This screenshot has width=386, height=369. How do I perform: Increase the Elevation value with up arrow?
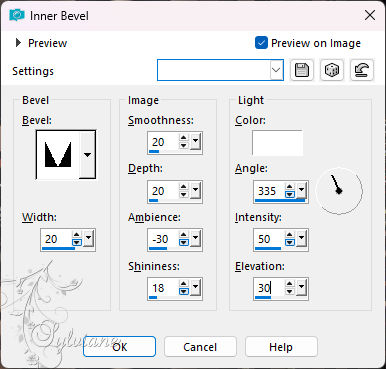(290, 284)
